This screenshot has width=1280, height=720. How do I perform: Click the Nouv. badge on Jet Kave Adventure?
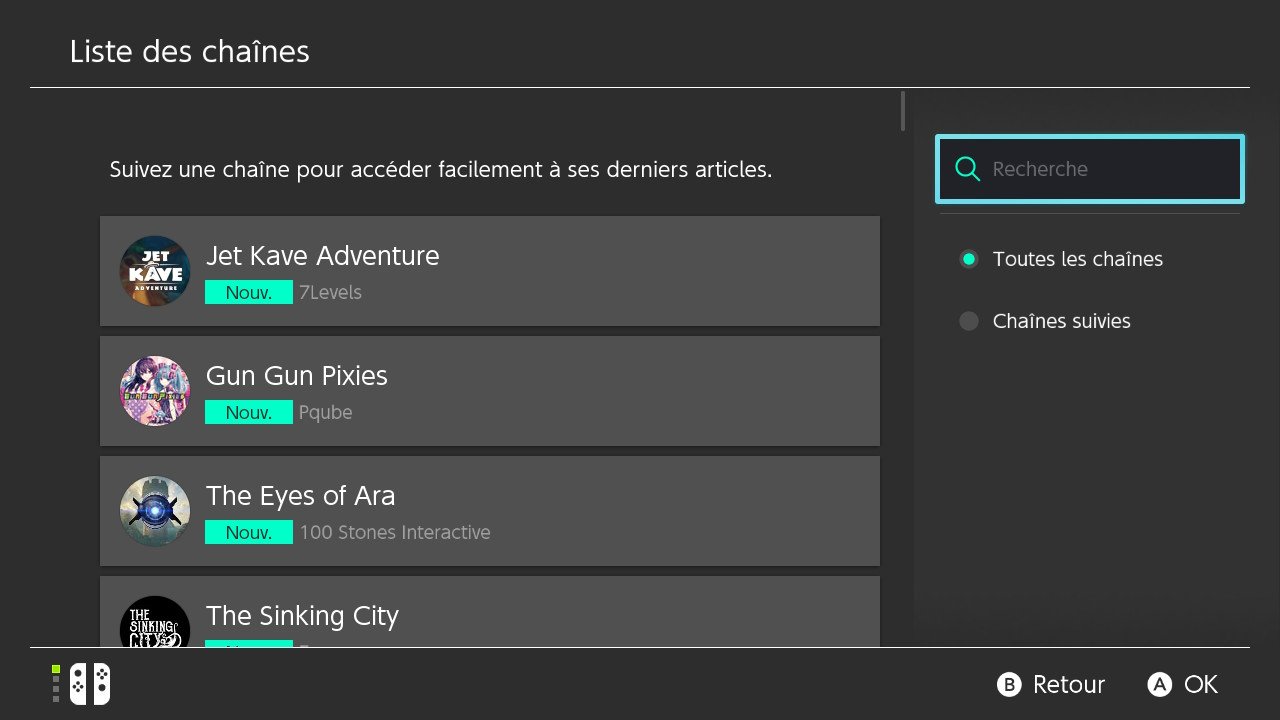pos(249,292)
